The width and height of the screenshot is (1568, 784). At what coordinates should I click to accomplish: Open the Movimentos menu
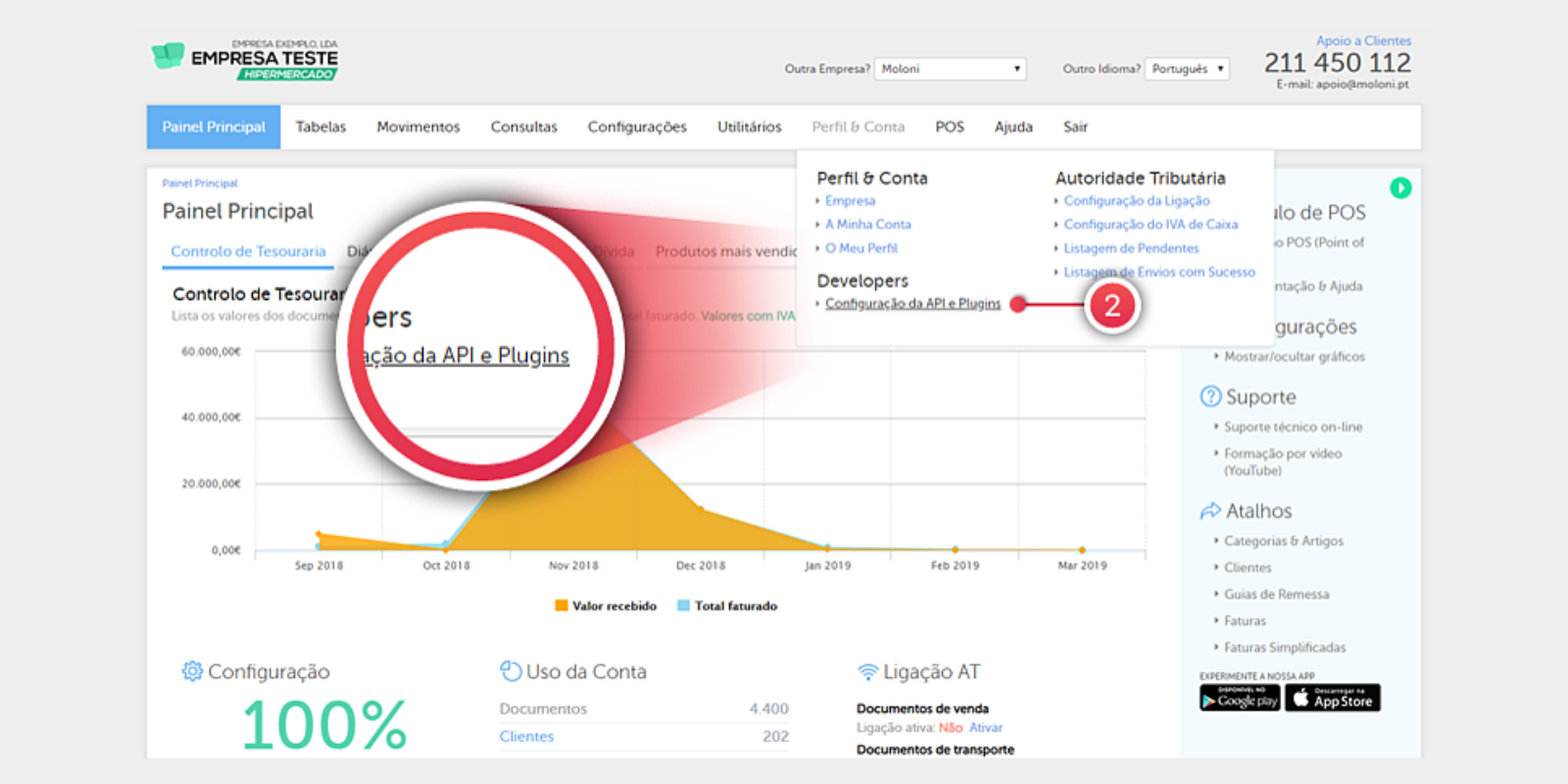[418, 127]
